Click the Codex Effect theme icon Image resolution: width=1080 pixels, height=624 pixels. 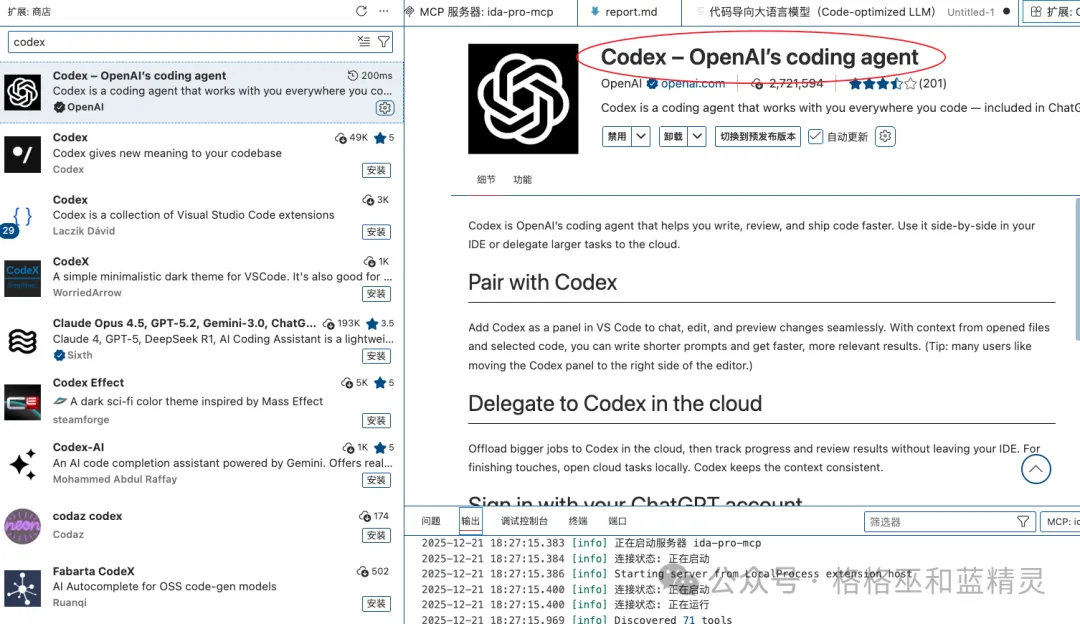[22, 402]
